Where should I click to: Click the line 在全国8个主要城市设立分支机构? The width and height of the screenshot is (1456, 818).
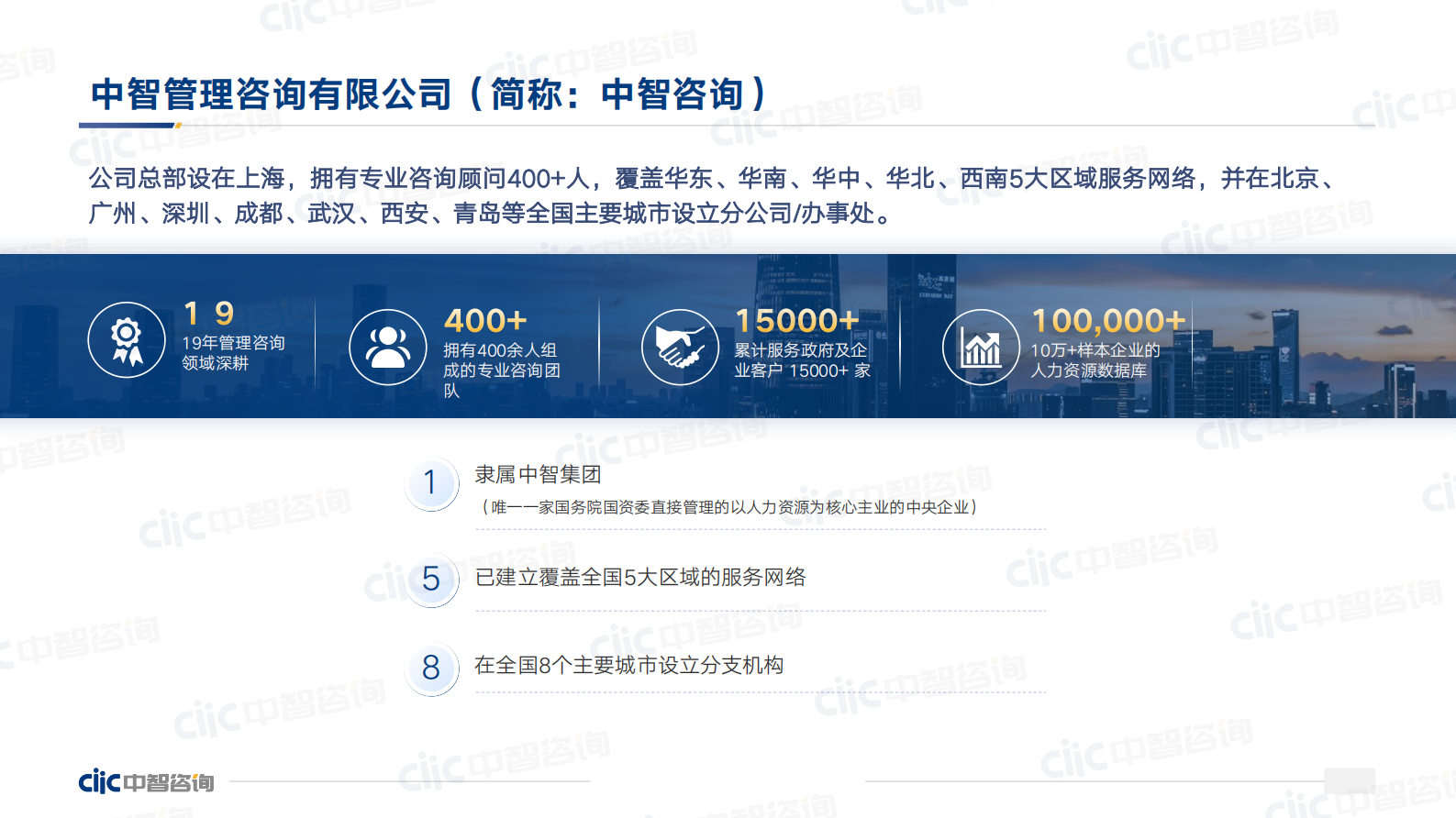628,665
